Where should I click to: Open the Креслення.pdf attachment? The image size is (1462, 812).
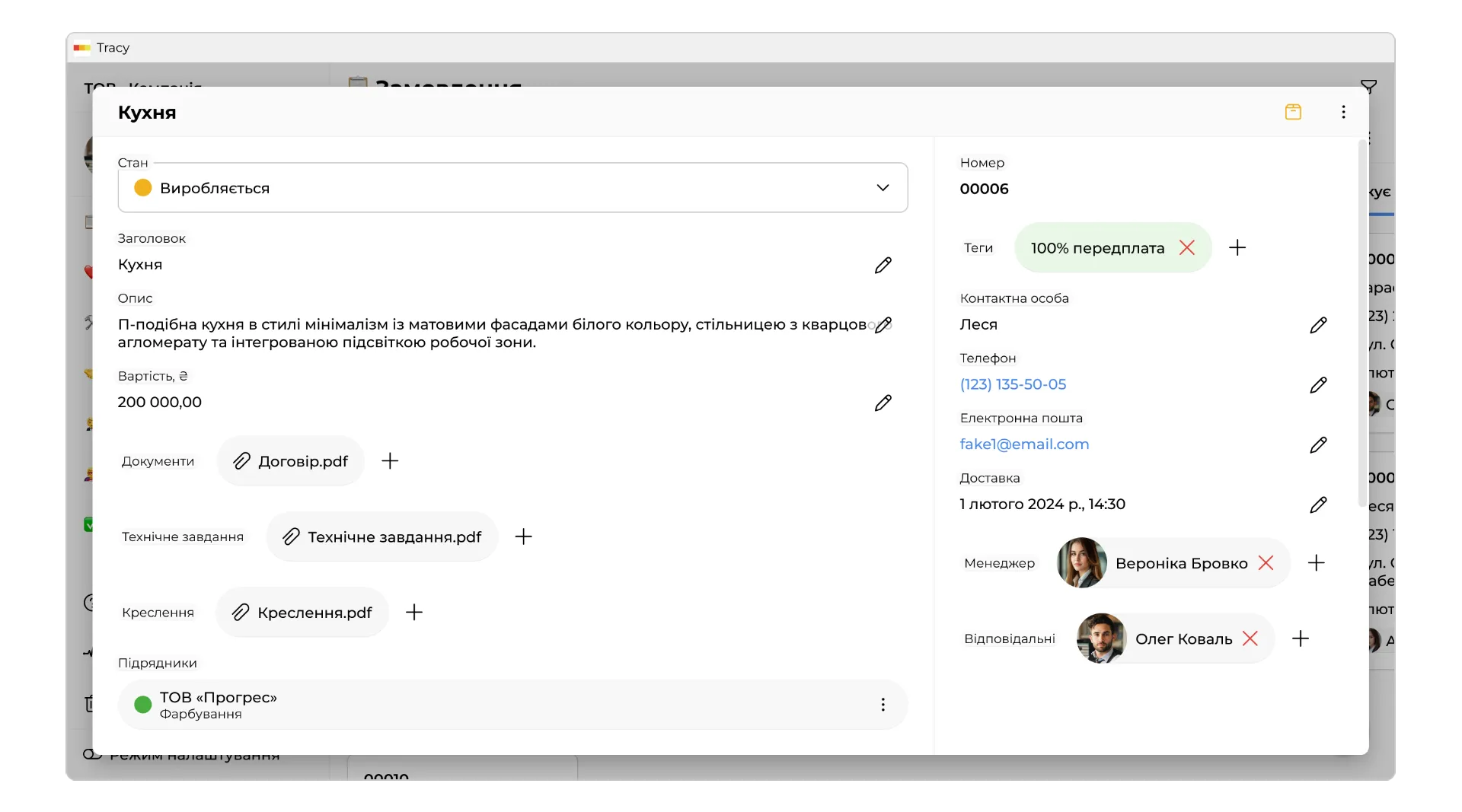pos(302,613)
